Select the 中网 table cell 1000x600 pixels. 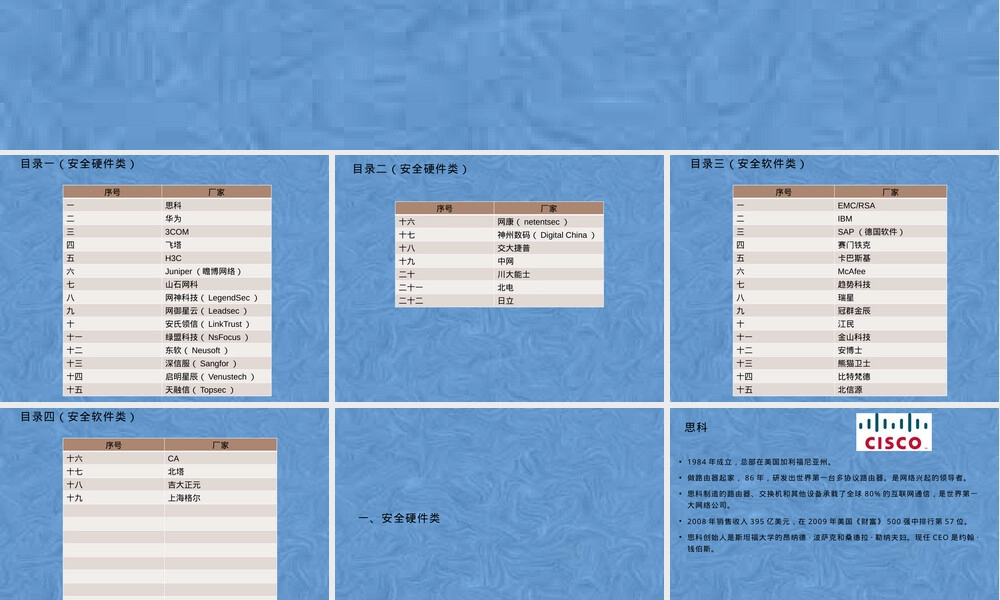pos(548,261)
